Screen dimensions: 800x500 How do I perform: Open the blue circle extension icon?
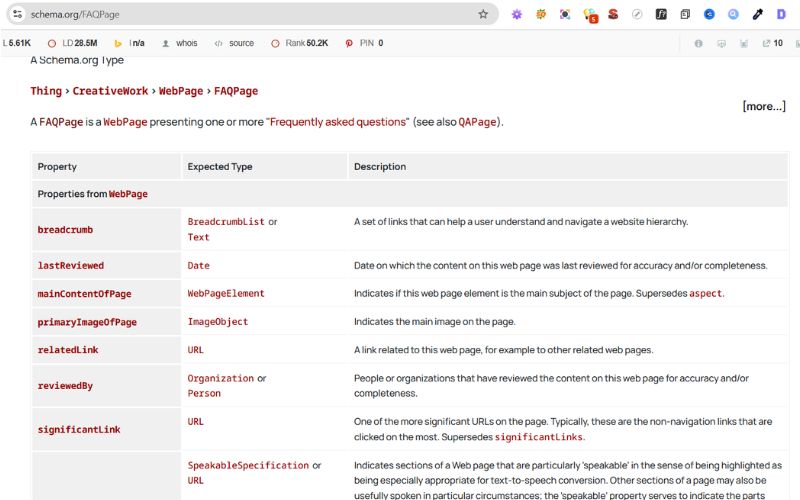pyautogui.click(x=709, y=14)
